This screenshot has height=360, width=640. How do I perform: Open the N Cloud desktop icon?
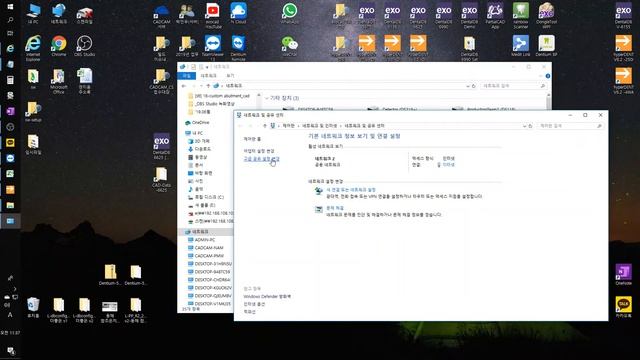pyautogui.click(x=238, y=12)
